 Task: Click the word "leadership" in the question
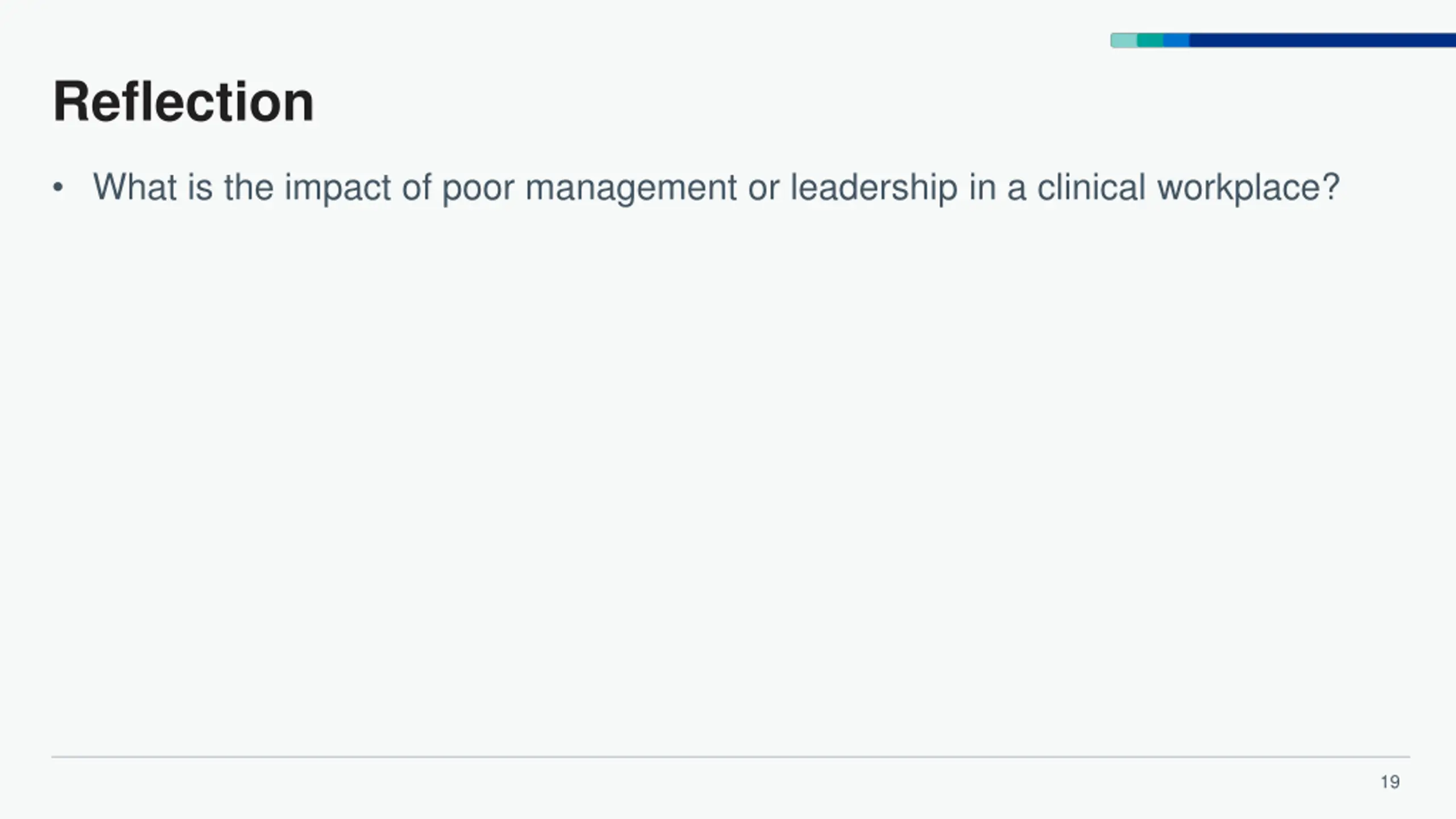point(874,188)
